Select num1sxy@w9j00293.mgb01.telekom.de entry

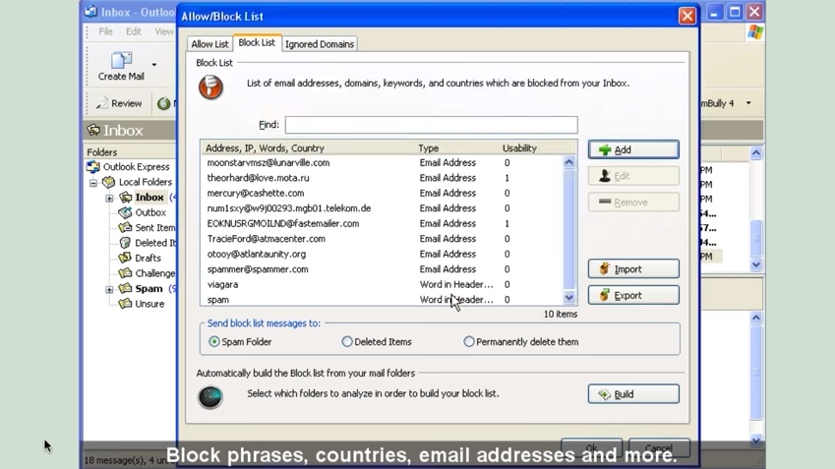[382, 208]
